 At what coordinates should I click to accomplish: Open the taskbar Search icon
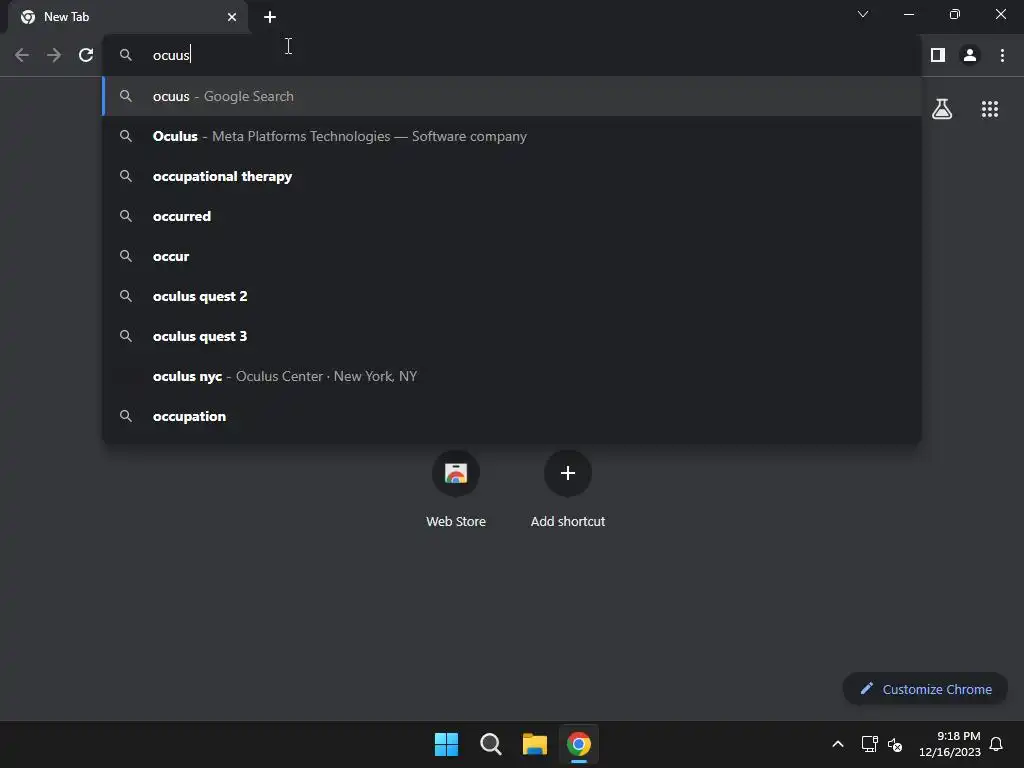[490, 744]
